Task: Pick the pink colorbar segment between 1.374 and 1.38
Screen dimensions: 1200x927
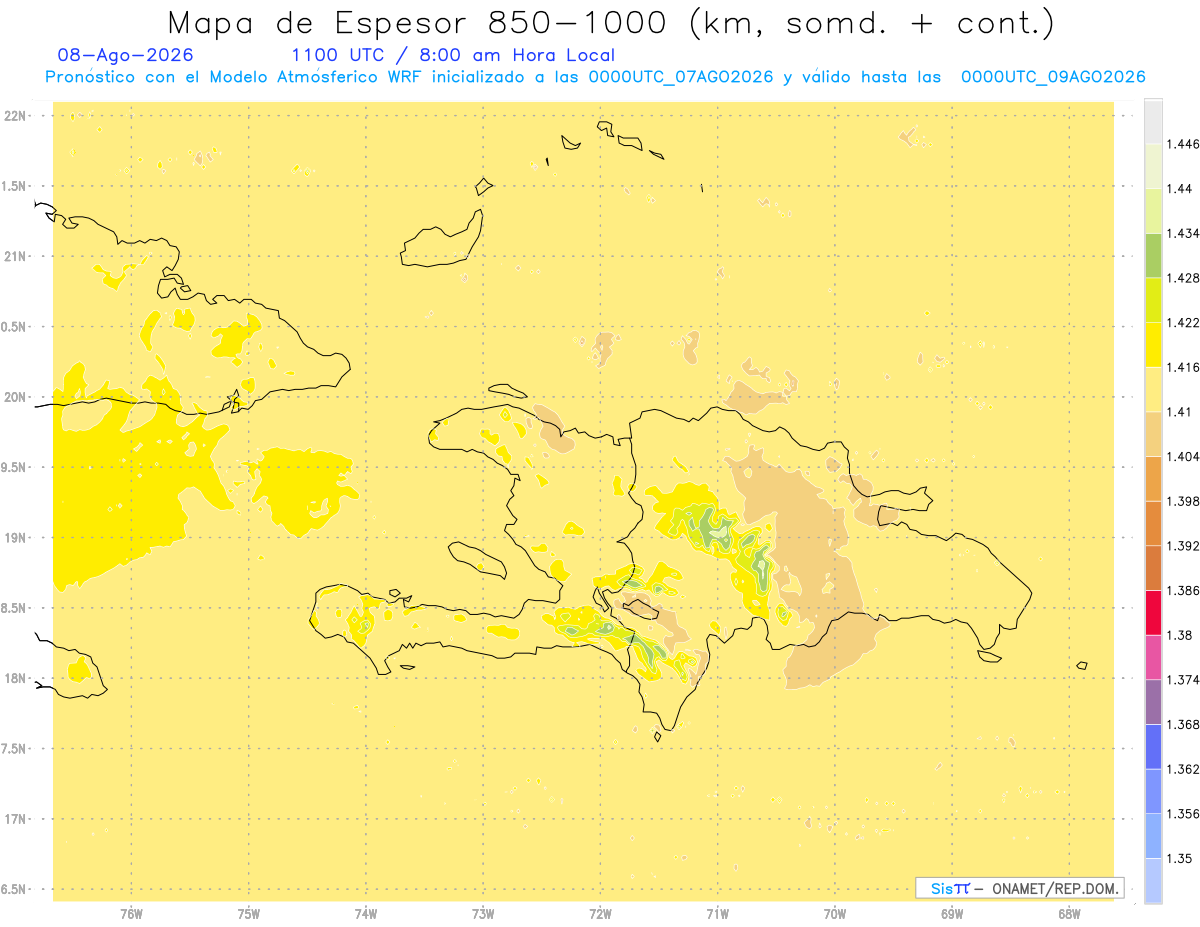Action: tap(1153, 657)
